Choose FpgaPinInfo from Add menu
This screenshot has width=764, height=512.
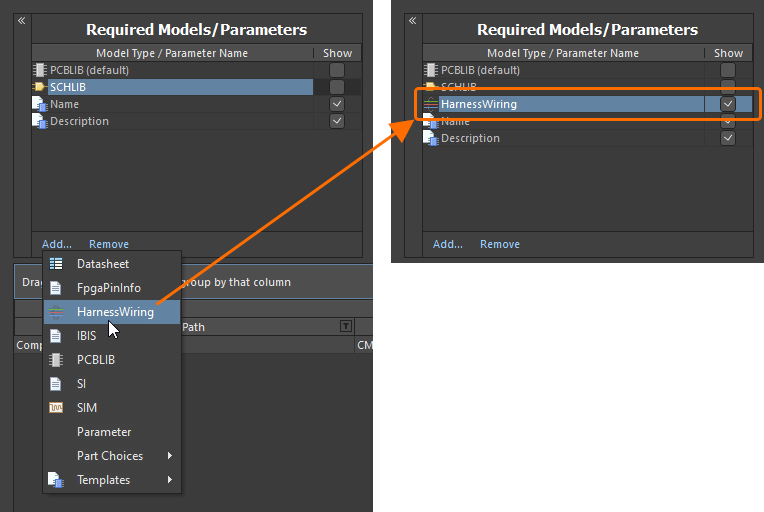coord(112,288)
